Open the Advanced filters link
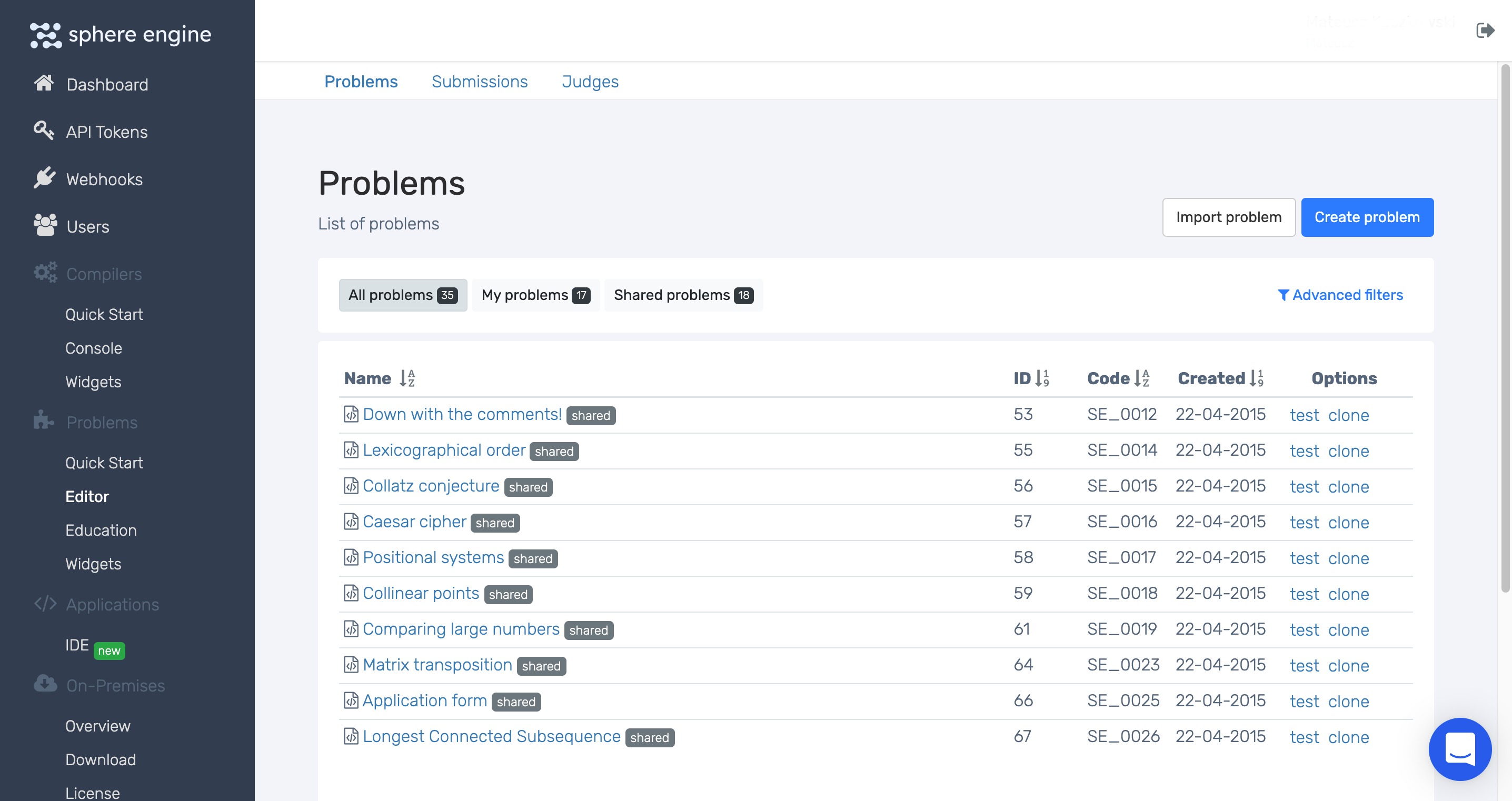1512x801 pixels. [x=1340, y=295]
